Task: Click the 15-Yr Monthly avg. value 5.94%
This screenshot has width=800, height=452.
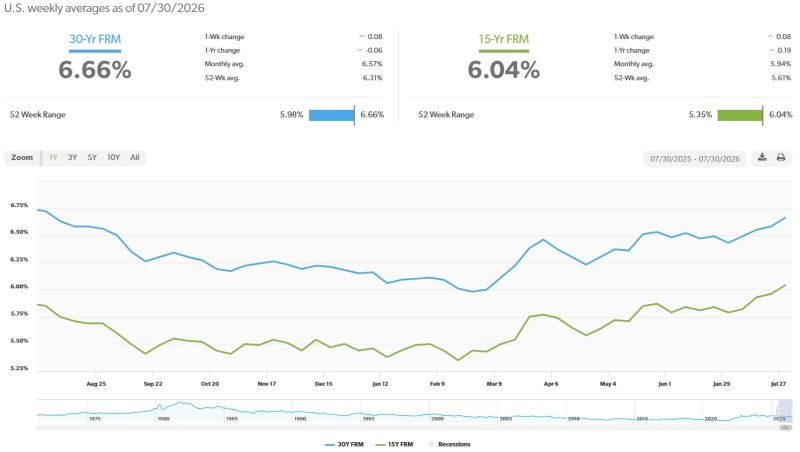Action: click(x=781, y=64)
